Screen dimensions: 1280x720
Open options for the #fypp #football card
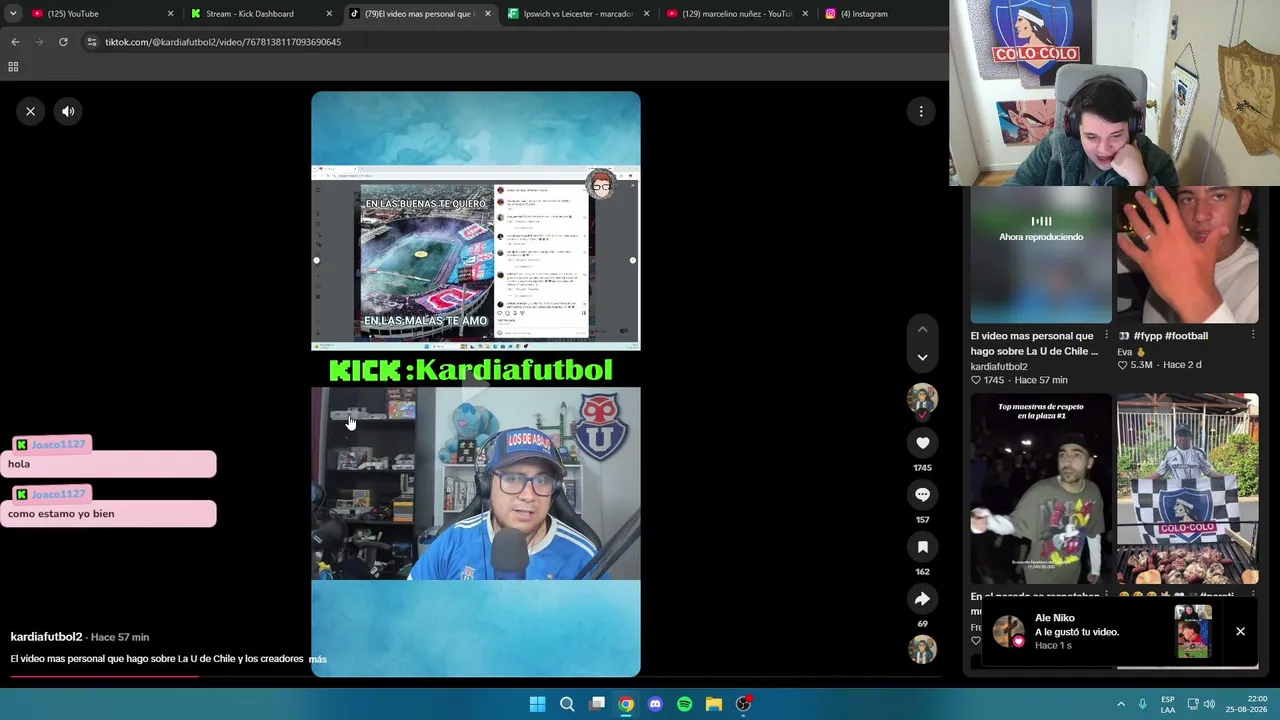tap(1253, 336)
